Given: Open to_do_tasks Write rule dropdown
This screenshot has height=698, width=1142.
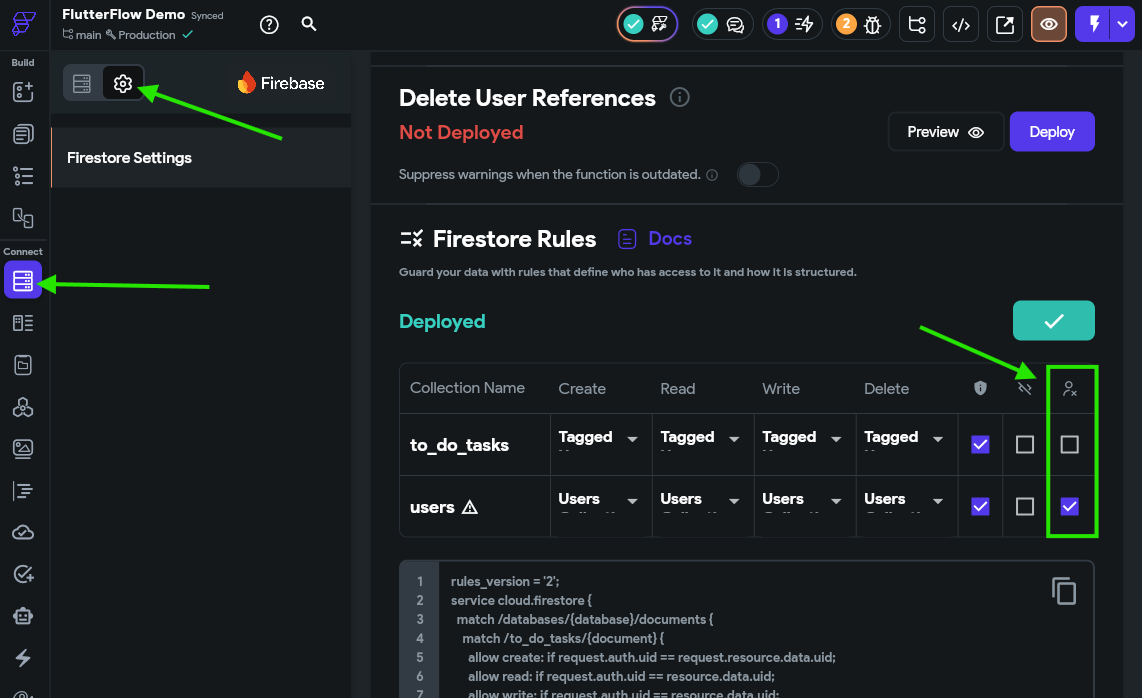Looking at the screenshot, I should click(805, 444).
